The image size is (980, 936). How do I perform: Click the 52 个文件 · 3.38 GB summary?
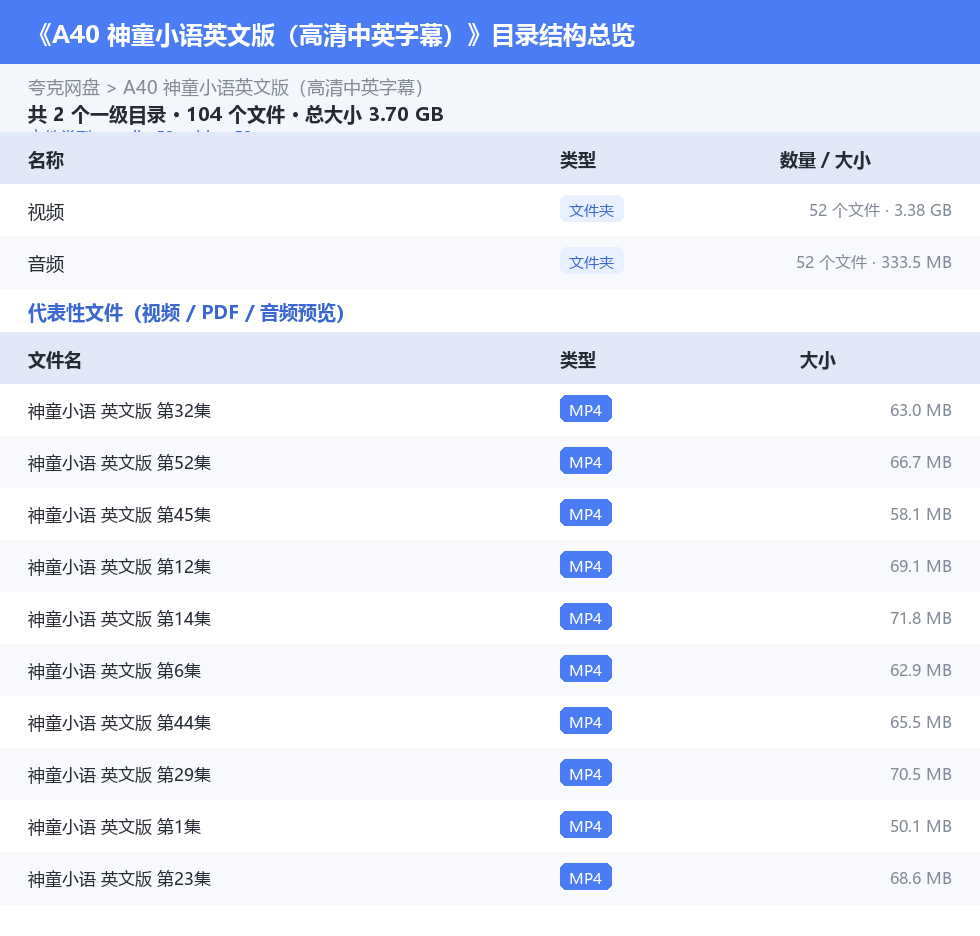[x=880, y=210]
